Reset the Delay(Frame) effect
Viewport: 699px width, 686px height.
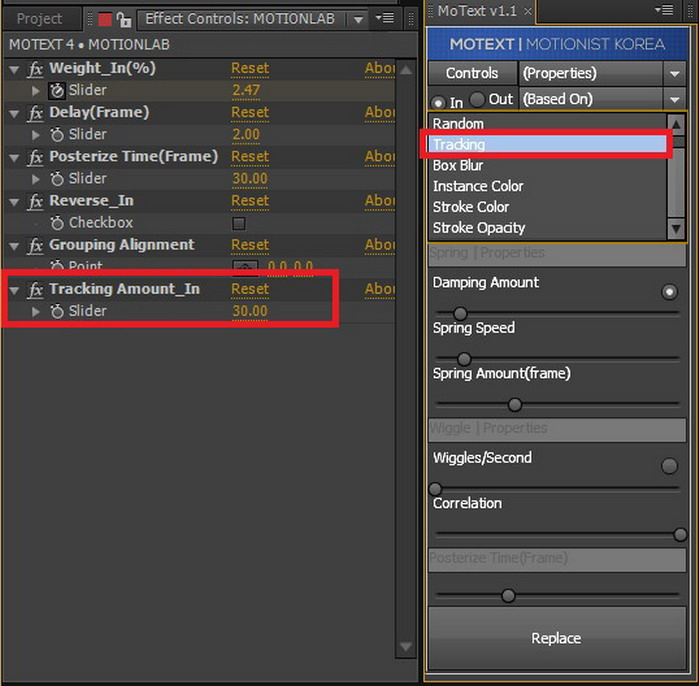coord(250,113)
